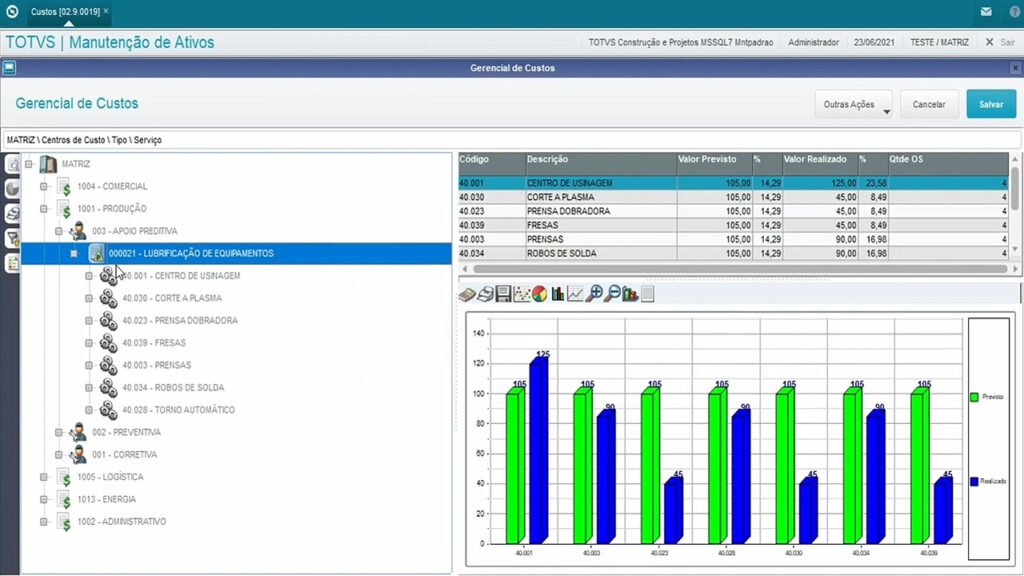Click the blank page icon in chart toolbar
This screenshot has width=1024, height=576.
pyautogui.click(x=647, y=295)
